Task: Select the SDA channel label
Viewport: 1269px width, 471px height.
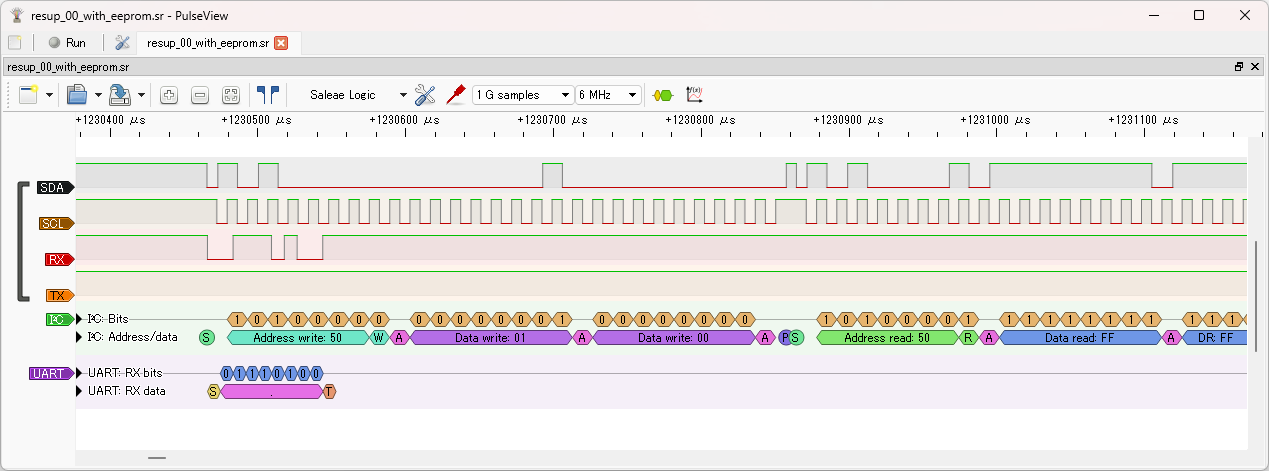Action: point(56,187)
